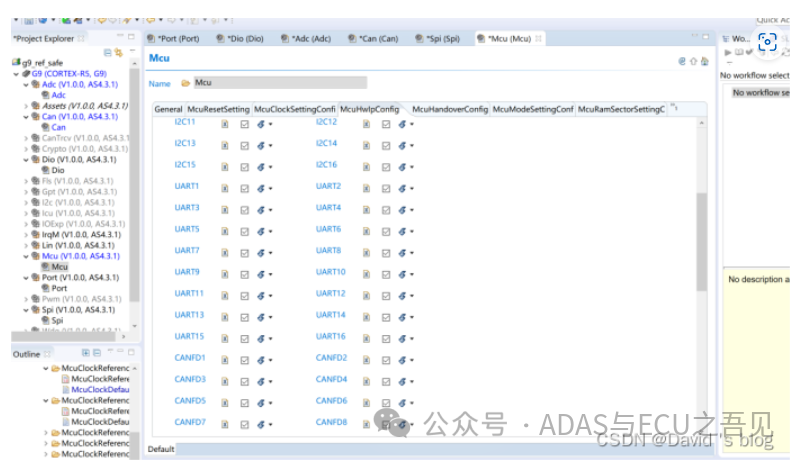Open the dropdown arrow for UART7
Viewport: 806px width, 466px height.
(x=270, y=253)
